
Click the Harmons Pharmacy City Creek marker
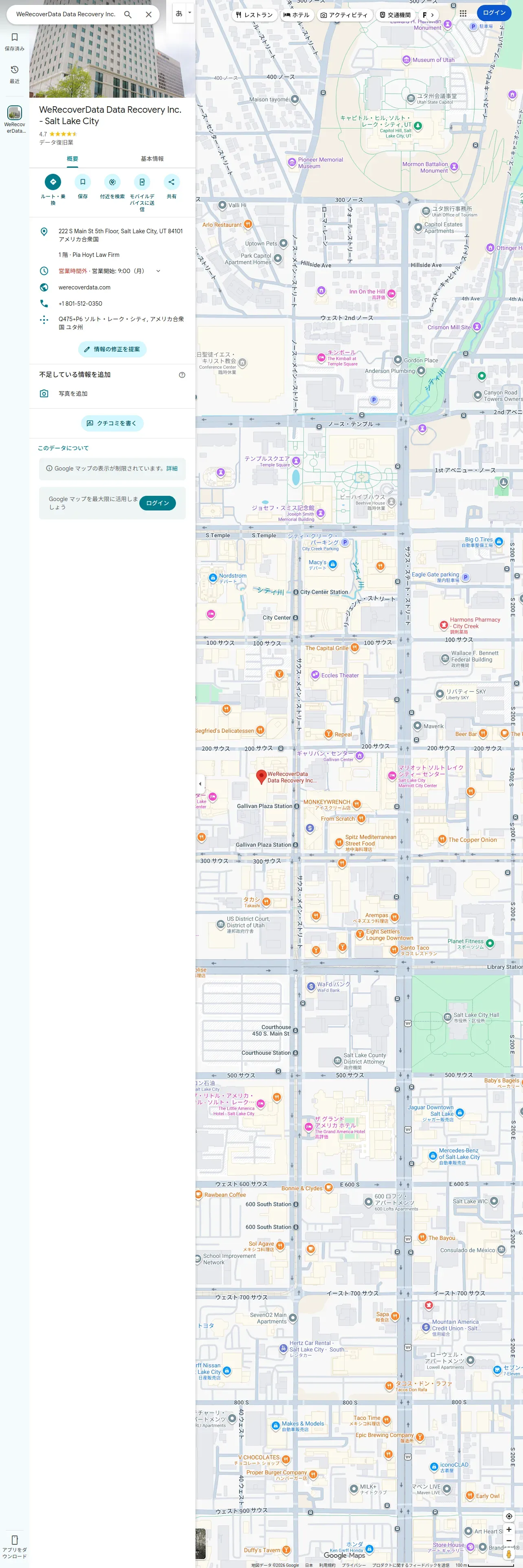444,624
